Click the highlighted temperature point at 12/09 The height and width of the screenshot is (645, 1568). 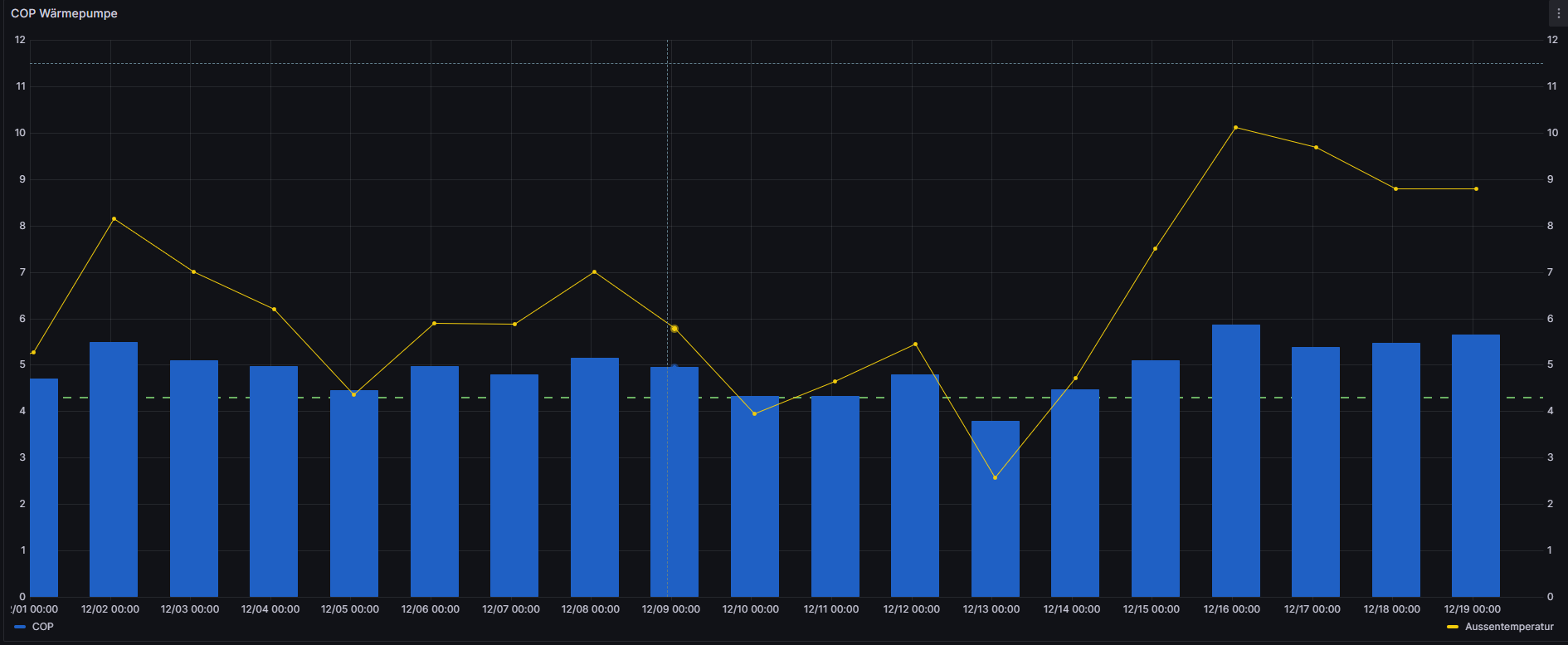674,329
